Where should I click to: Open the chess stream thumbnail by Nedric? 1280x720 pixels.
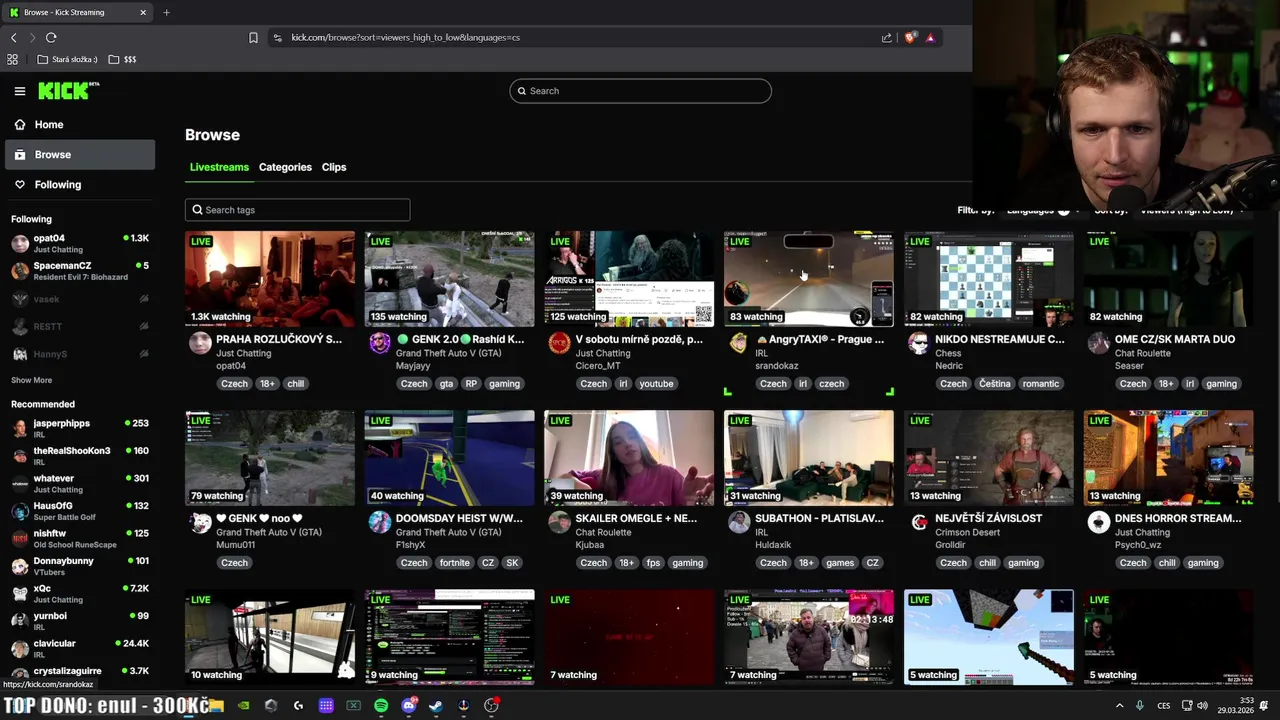[x=988, y=279]
